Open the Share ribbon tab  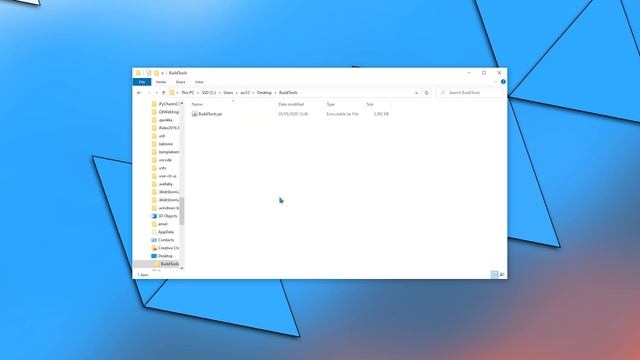pyautogui.click(x=180, y=82)
